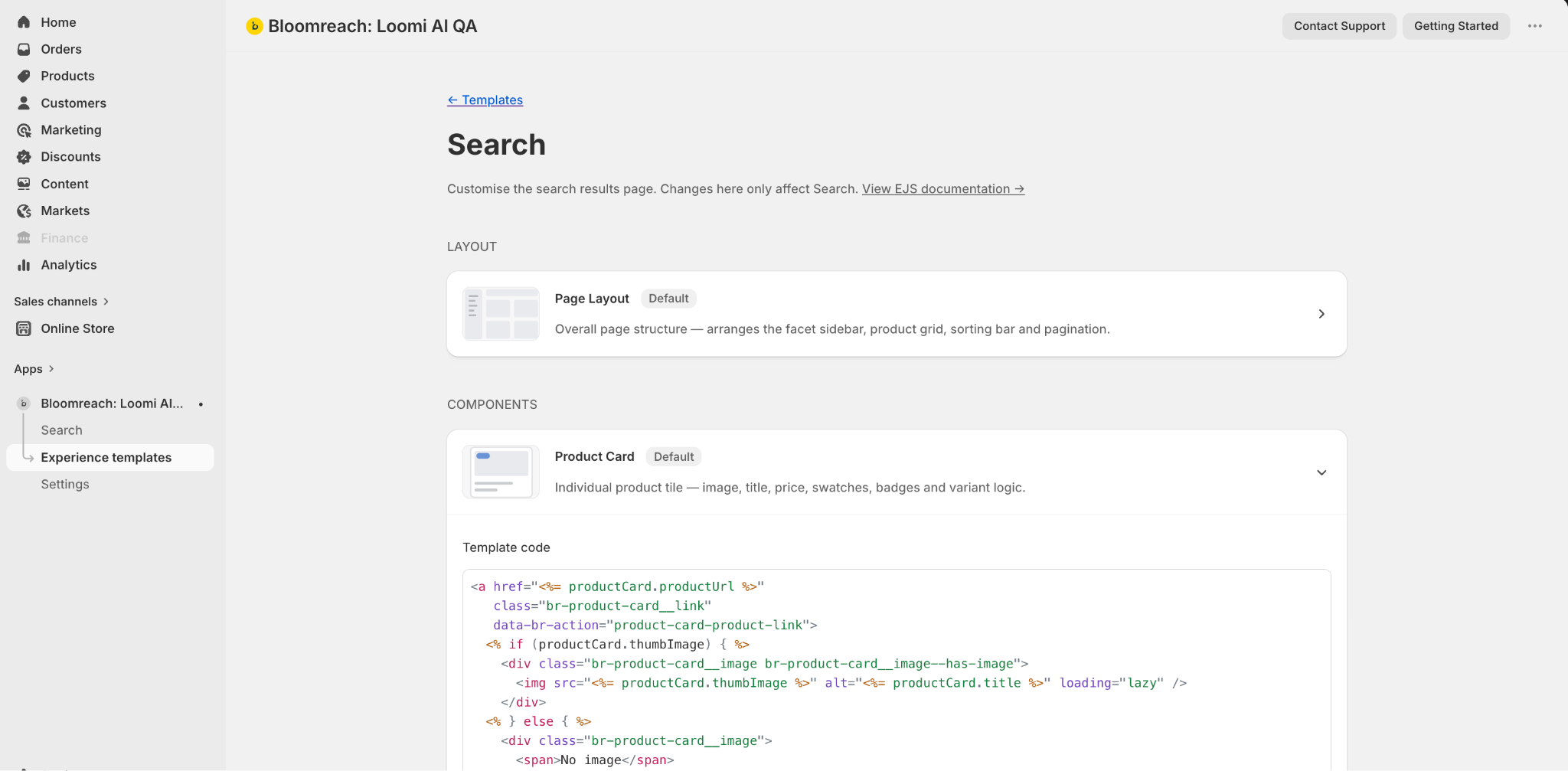
Task: Click the Finance bank icon
Action: click(24, 238)
